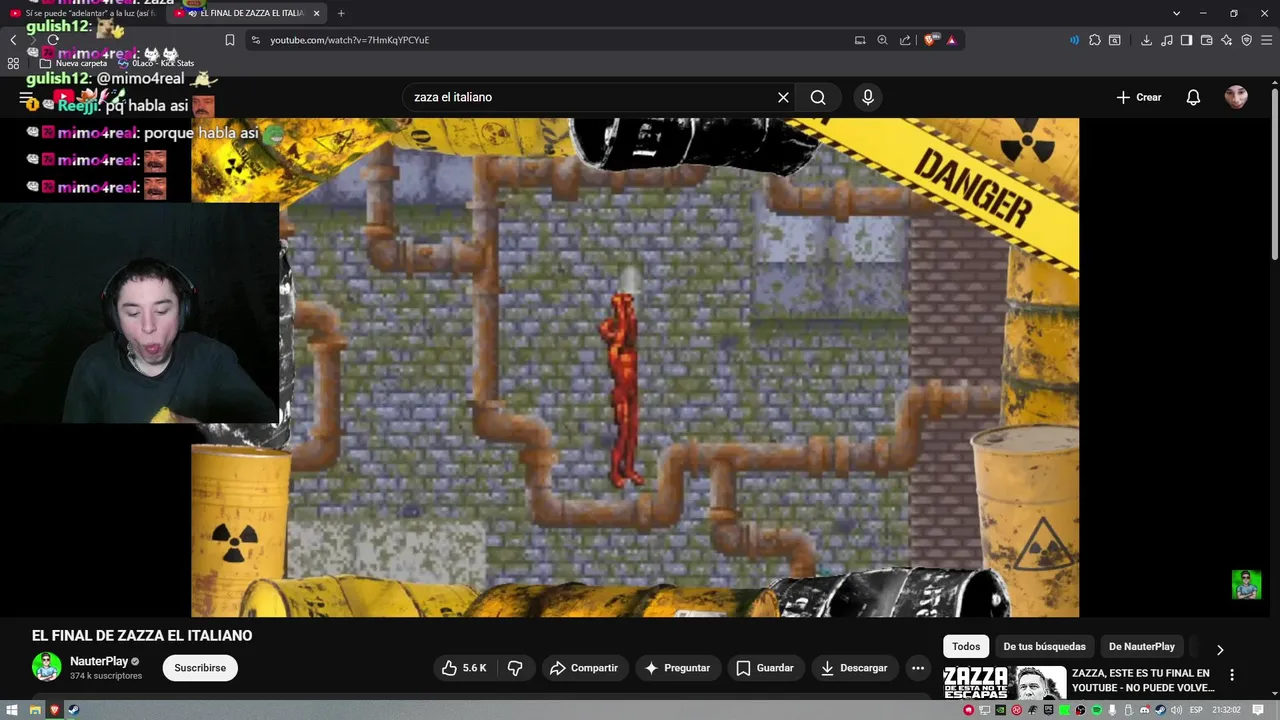This screenshot has height=720, width=1280.
Task: Open the Nueva carpeta bookmarks folder
Action: point(73,63)
